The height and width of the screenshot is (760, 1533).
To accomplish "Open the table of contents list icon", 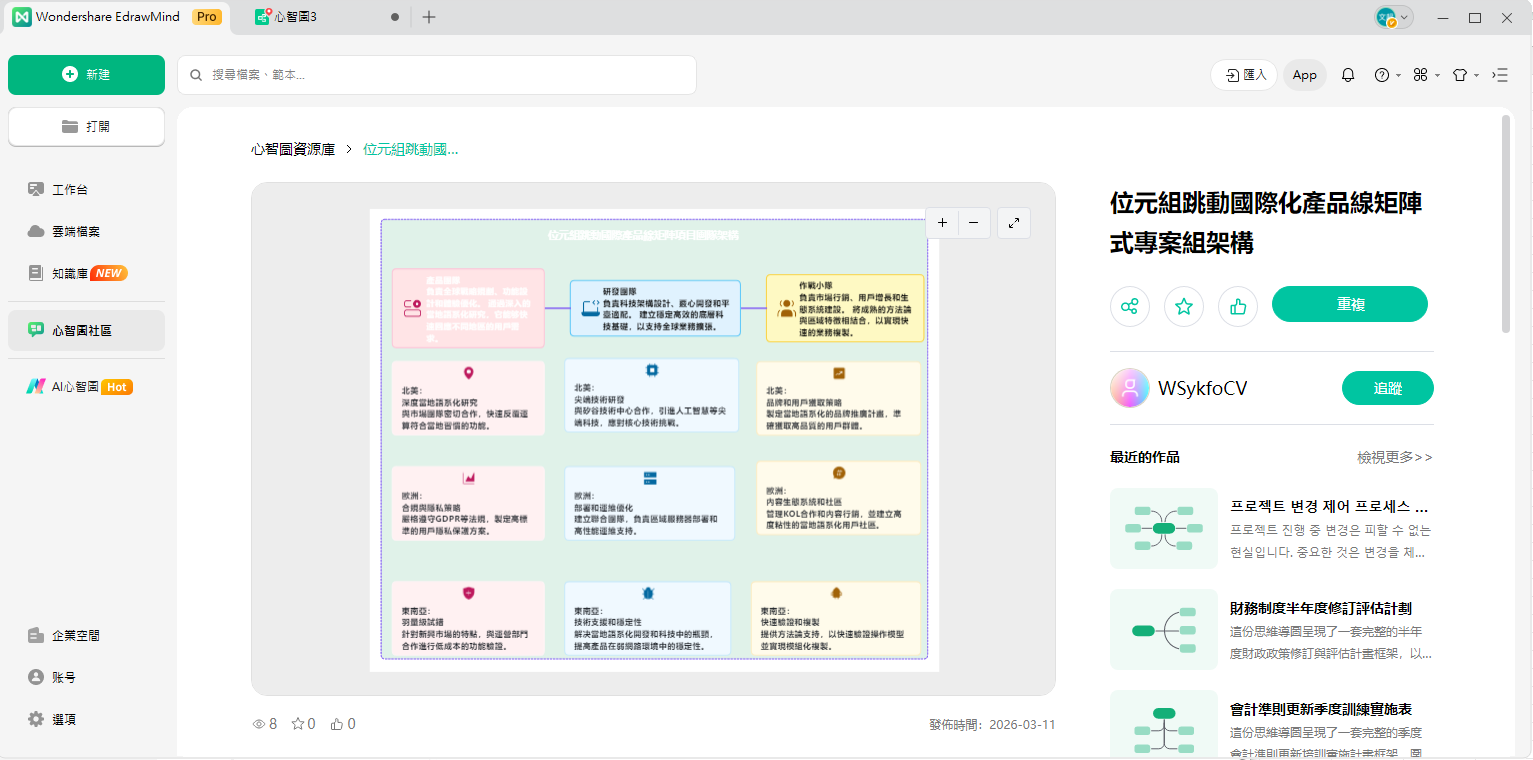I will tap(1500, 75).
